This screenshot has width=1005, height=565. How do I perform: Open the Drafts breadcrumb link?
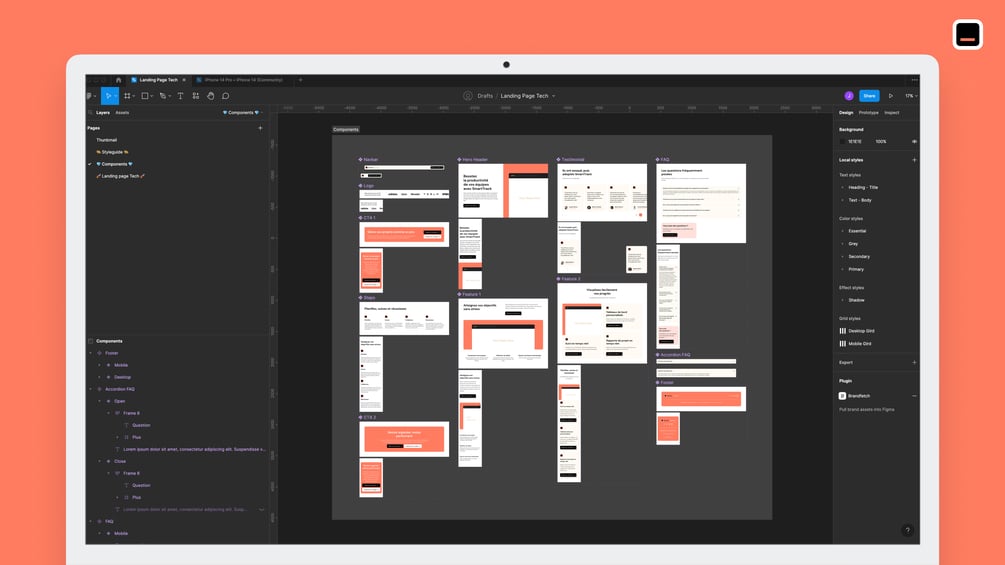(x=485, y=96)
